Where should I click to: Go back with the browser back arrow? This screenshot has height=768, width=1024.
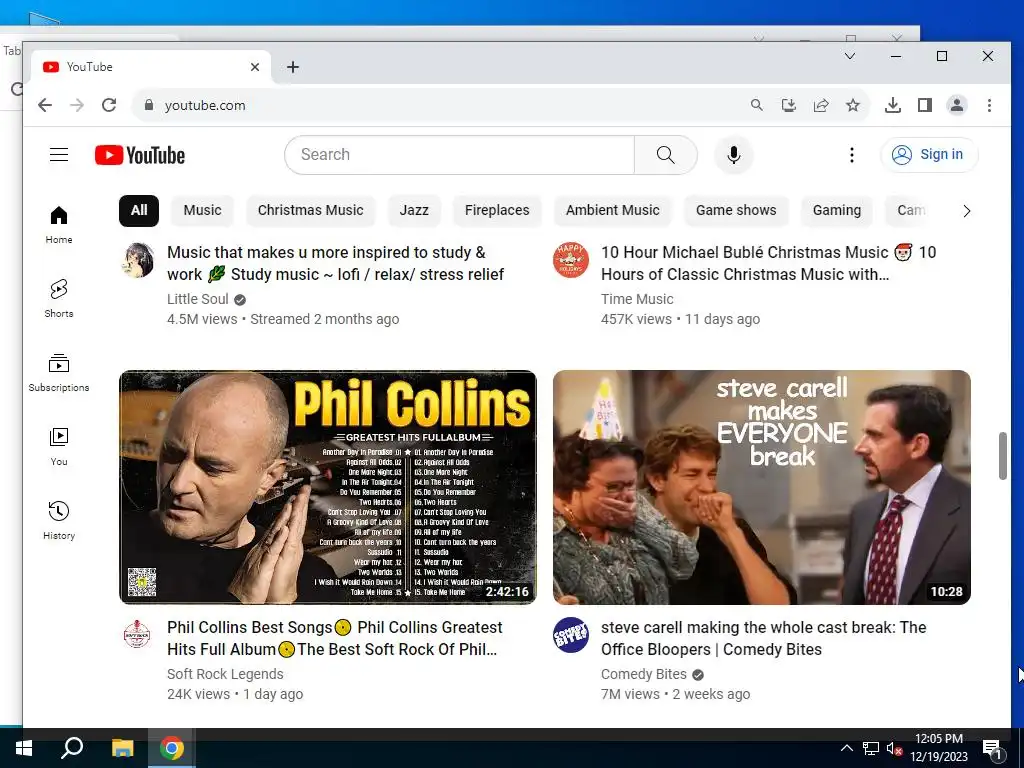[44, 105]
